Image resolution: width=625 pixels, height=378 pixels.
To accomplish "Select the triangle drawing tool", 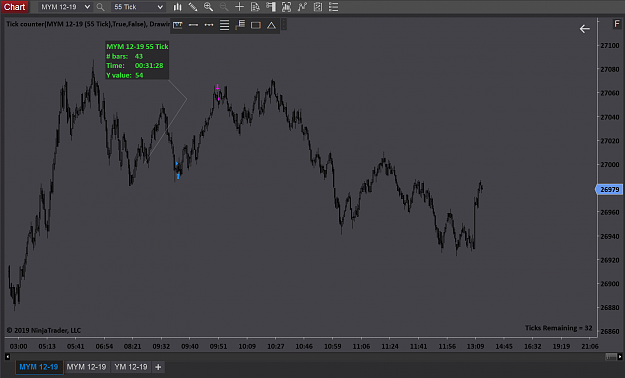I will (271, 25).
